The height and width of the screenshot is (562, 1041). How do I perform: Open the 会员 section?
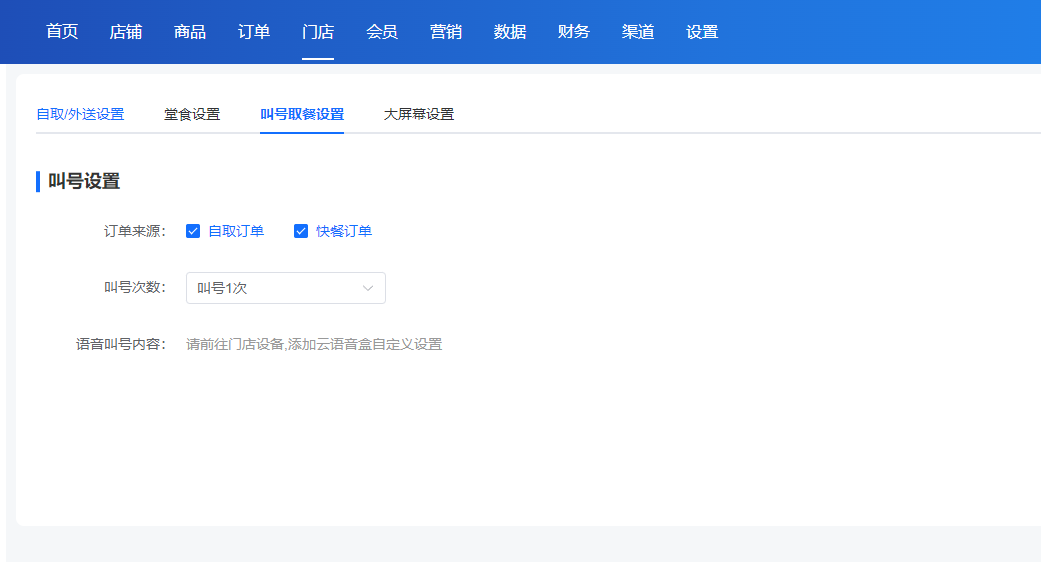click(382, 32)
